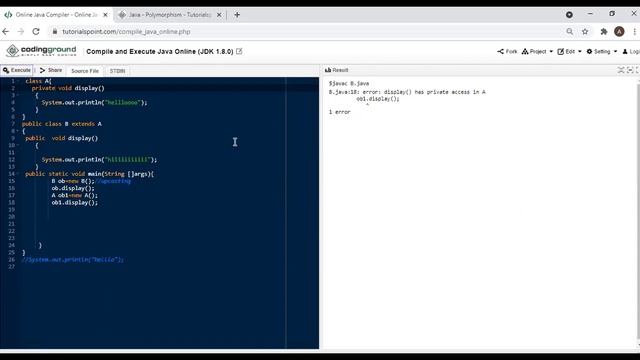Click the main method declaration on line 14
The height and width of the screenshot is (360, 640).
point(89,174)
